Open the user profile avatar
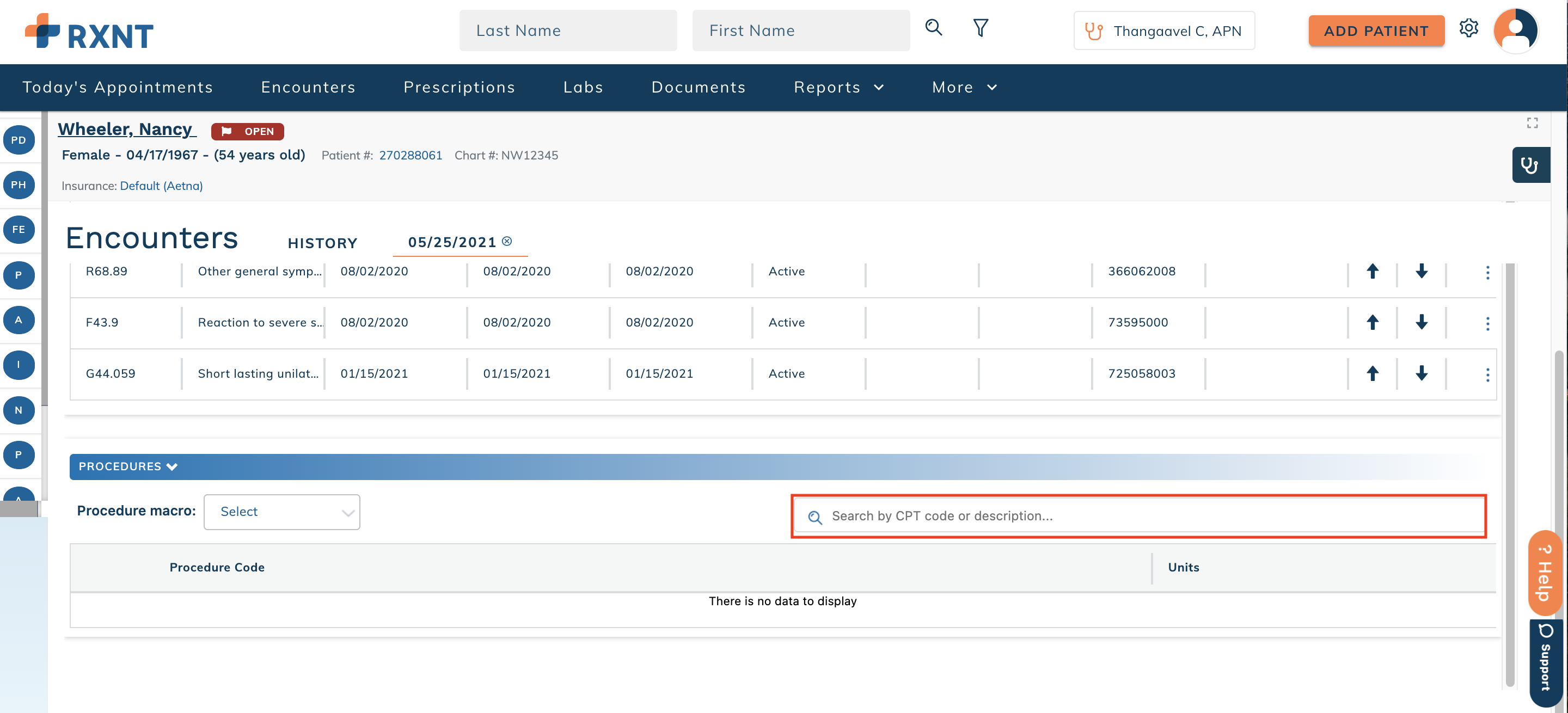 (x=1515, y=30)
